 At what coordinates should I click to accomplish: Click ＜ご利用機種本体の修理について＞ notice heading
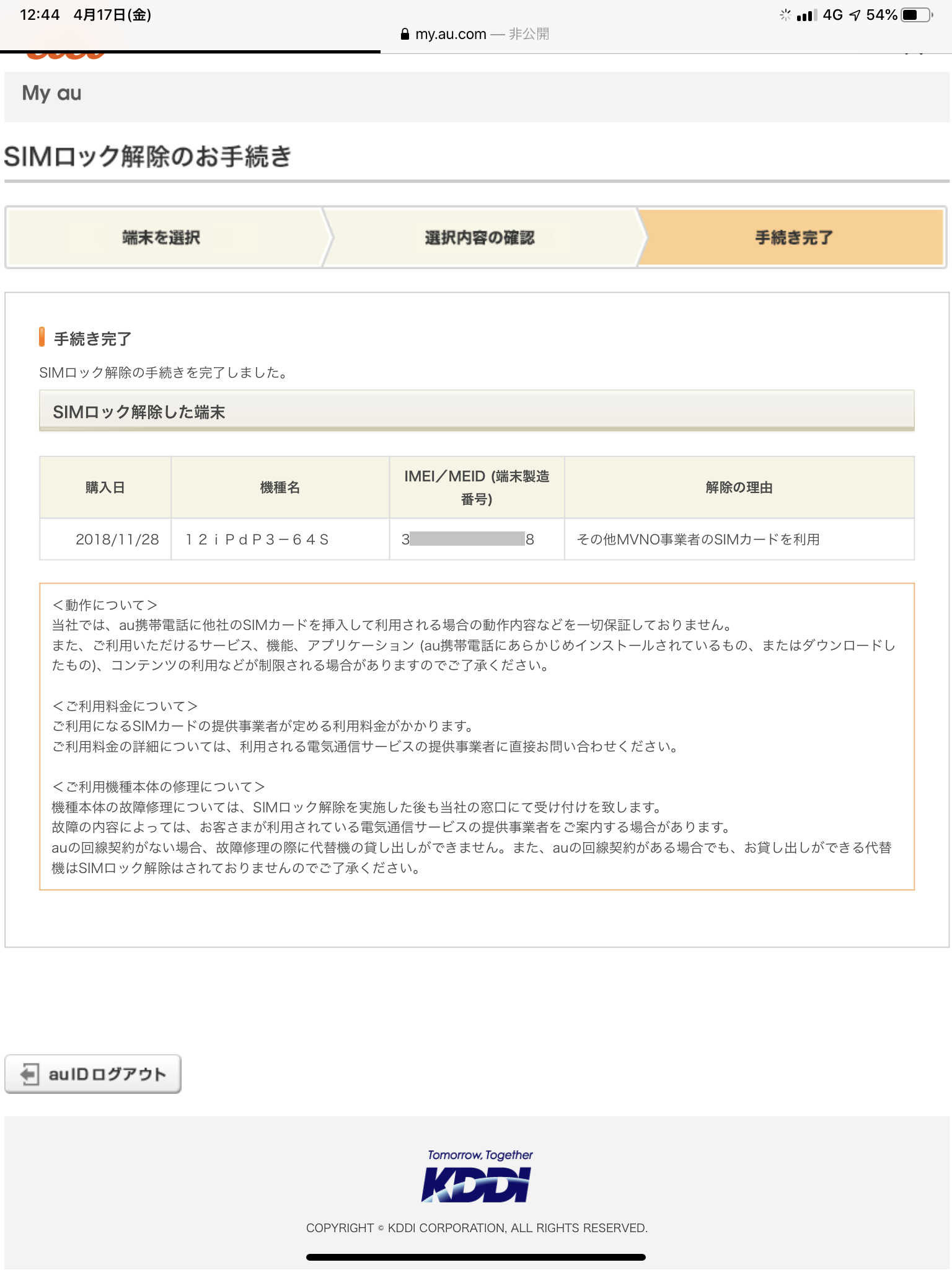pos(159,786)
